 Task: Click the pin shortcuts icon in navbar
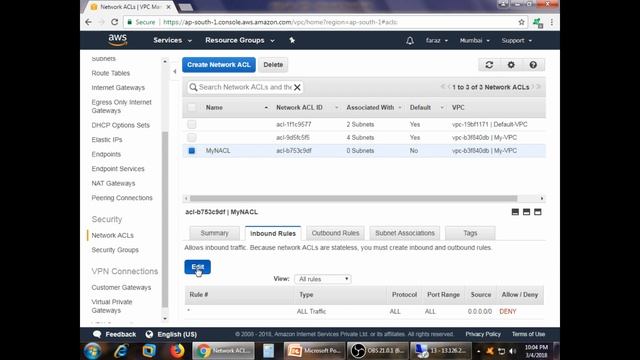pyautogui.click(x=292, y=40)
